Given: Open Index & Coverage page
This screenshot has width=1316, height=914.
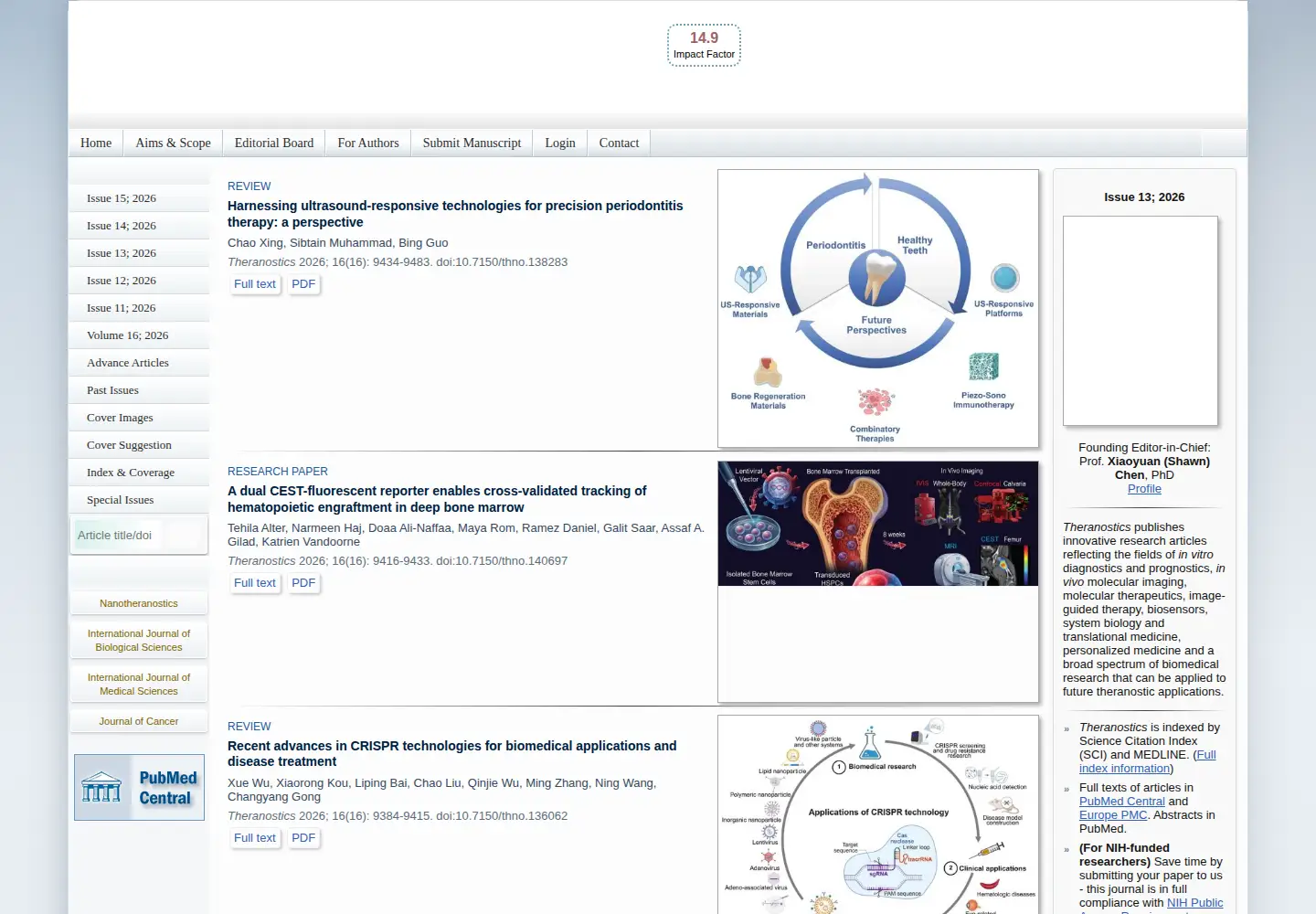Looking at the screenshot, I should tap(139, 473).
